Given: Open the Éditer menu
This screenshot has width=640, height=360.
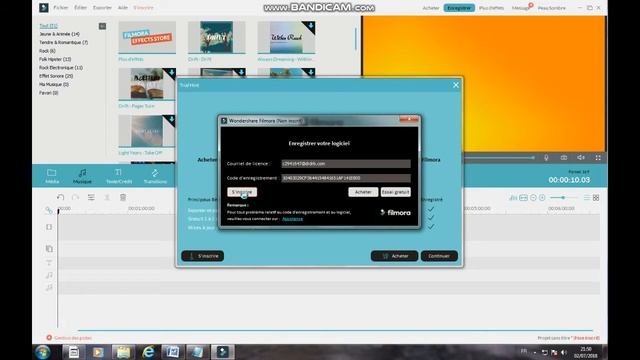Looking at the screenshot, I should (x=80, y=8).
